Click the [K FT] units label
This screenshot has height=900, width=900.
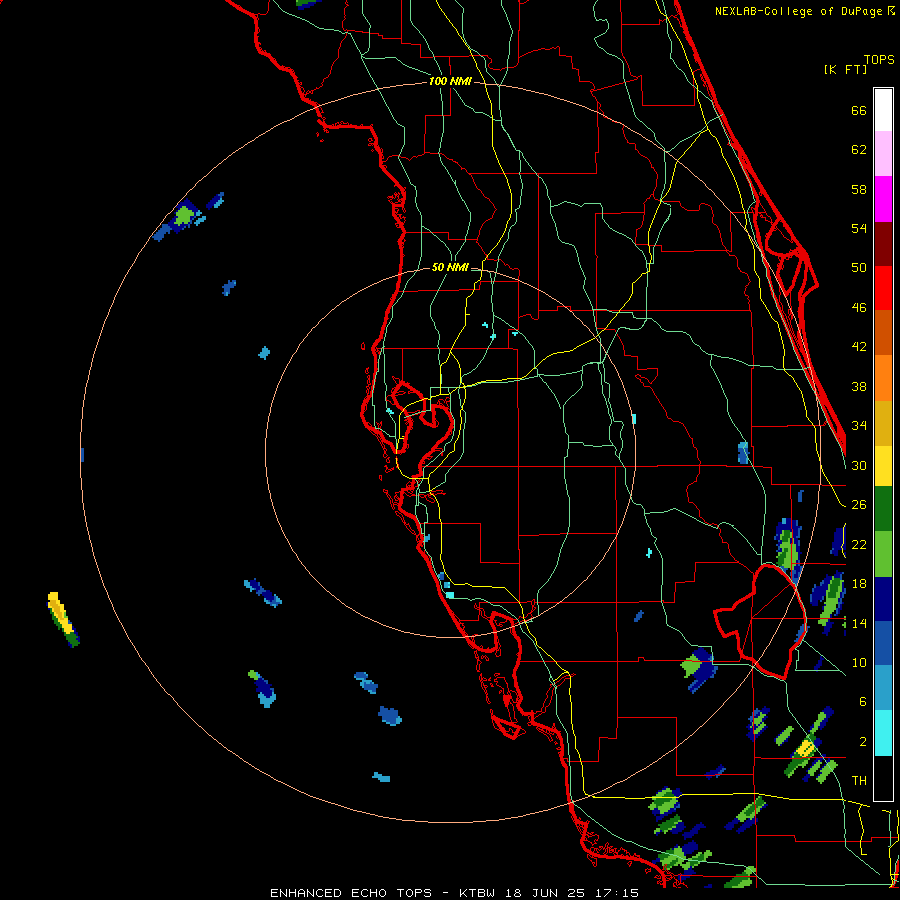(845, 70)
